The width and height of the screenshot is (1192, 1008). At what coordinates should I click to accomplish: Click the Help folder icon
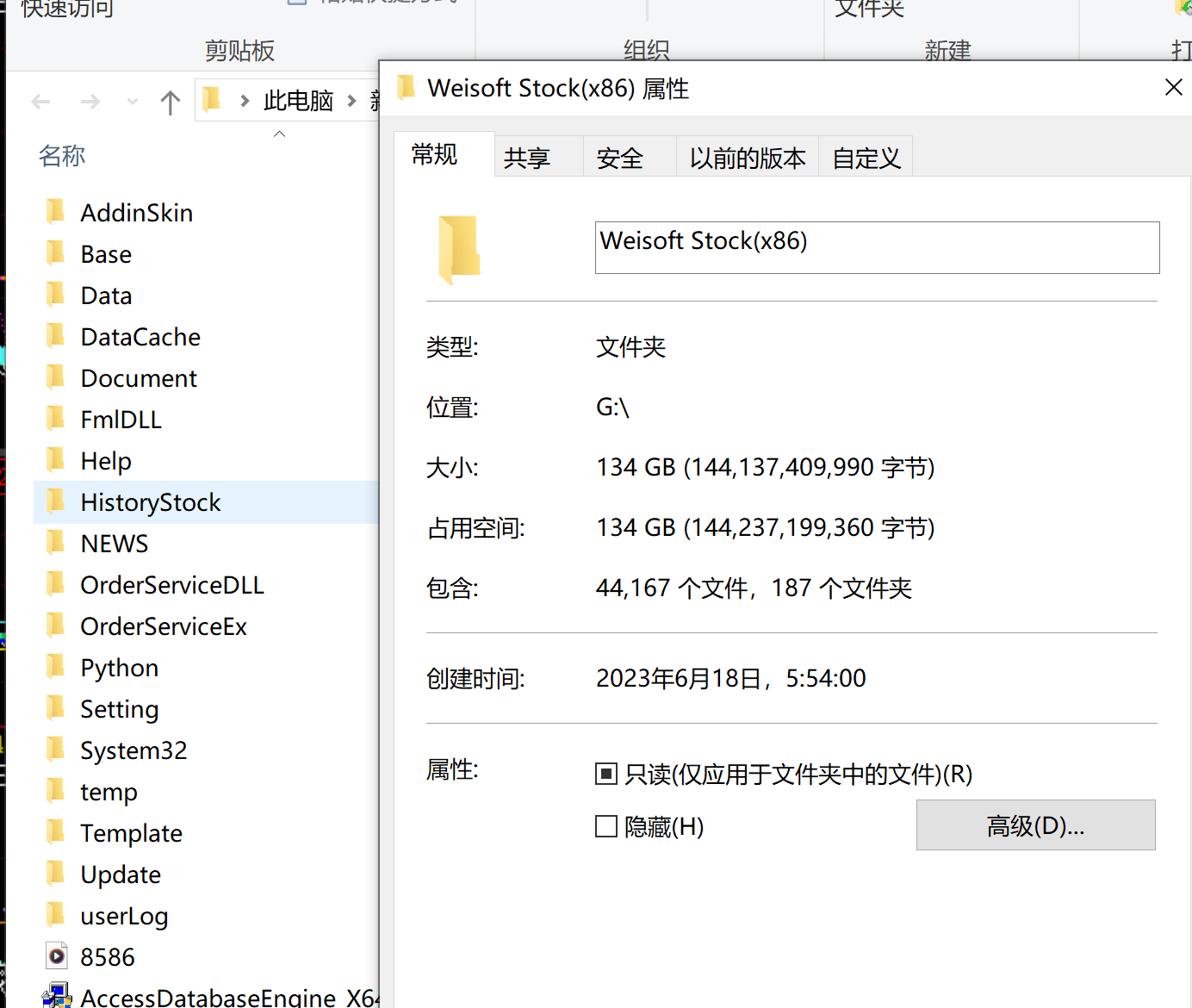pyautogui.click(x=55, y=459)
